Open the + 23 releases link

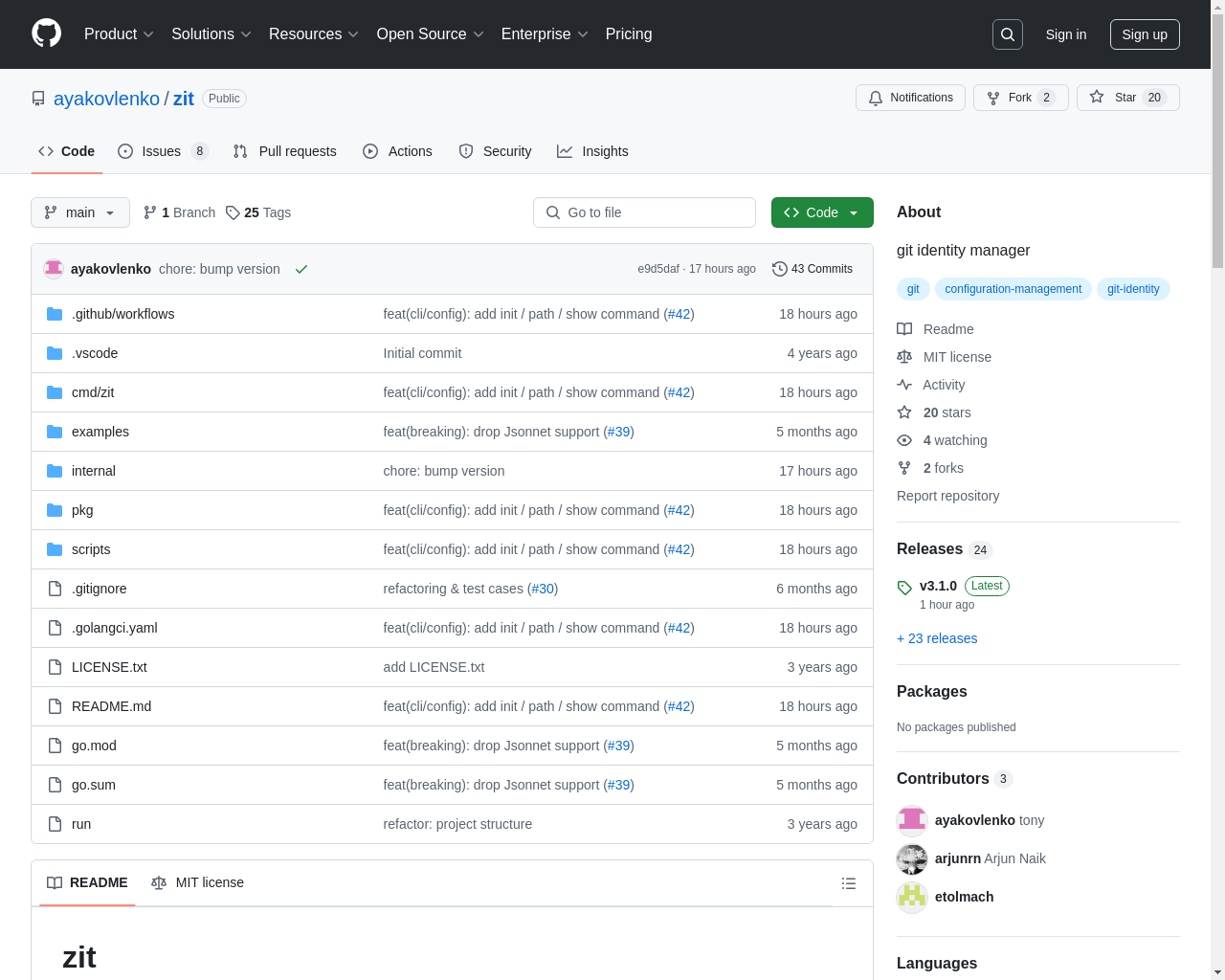(937, 638)
